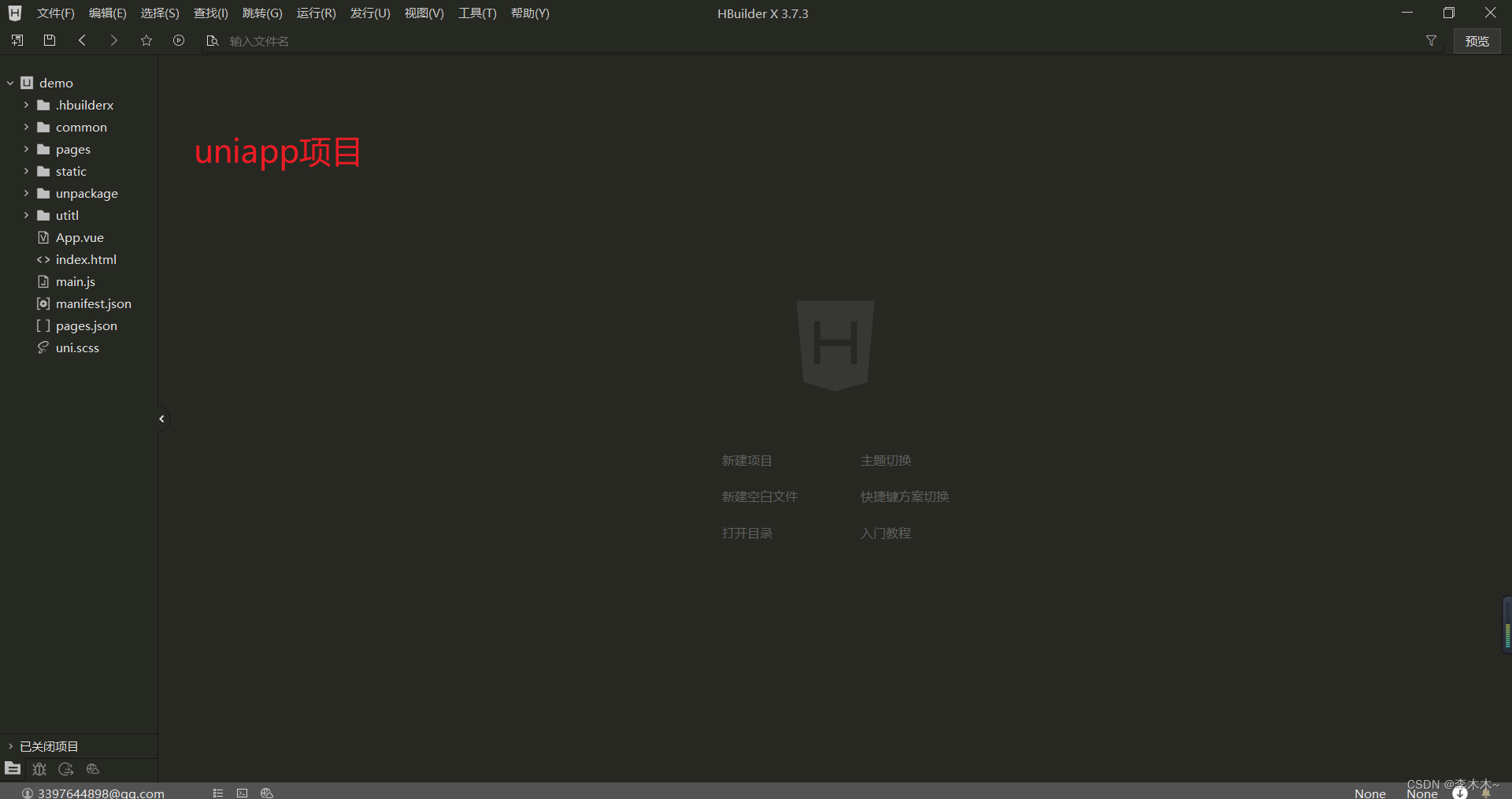Click the left None status bar entry
The width and height of the screenshot is (1512, 799).
click(1369, 793)
